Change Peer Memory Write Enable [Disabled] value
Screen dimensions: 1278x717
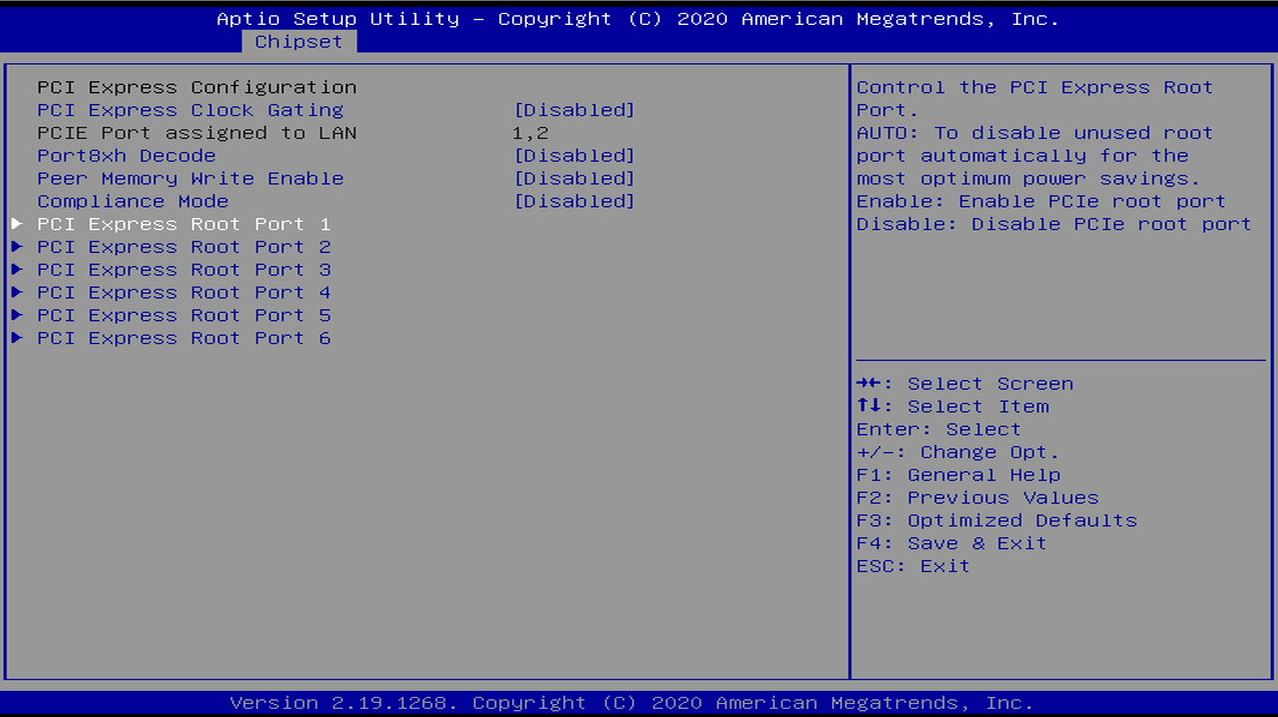(x=574, y=179)
